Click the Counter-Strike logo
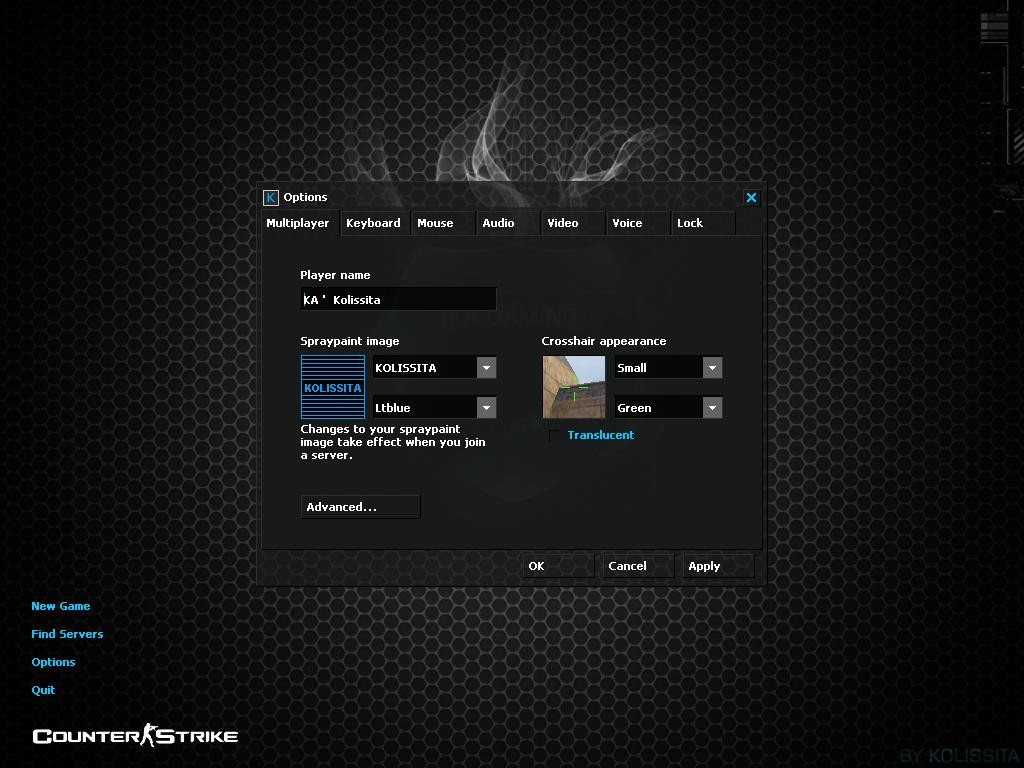Viewport: 1024px width, 768px height. click(135, 735)
